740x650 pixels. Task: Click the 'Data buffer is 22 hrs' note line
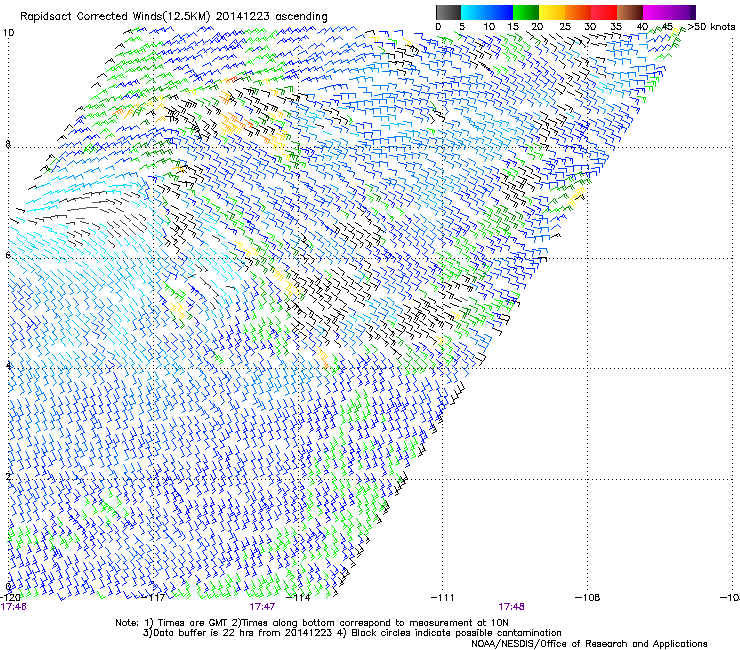tap(352, 633)
